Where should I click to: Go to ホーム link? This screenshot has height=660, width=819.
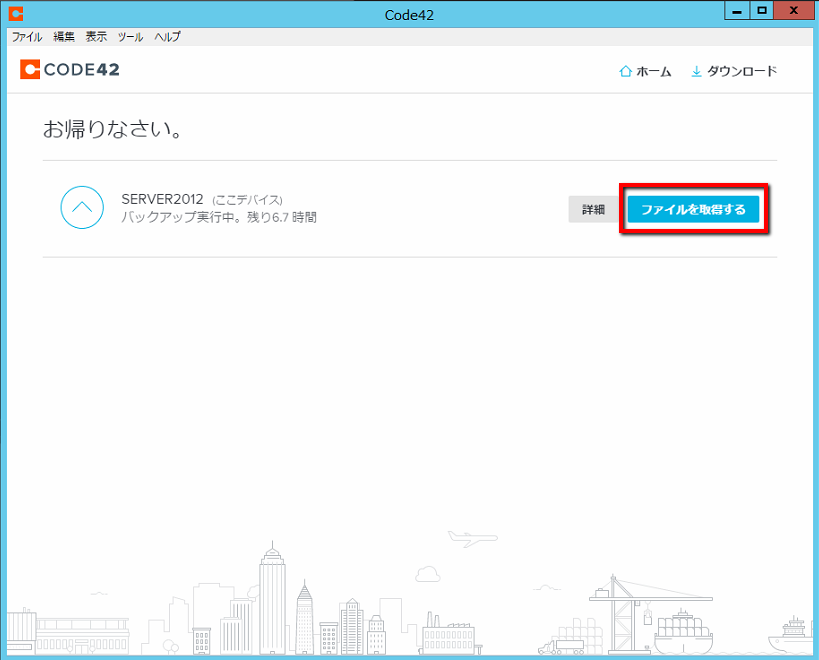pyautogui.click(x=645, y=71)
